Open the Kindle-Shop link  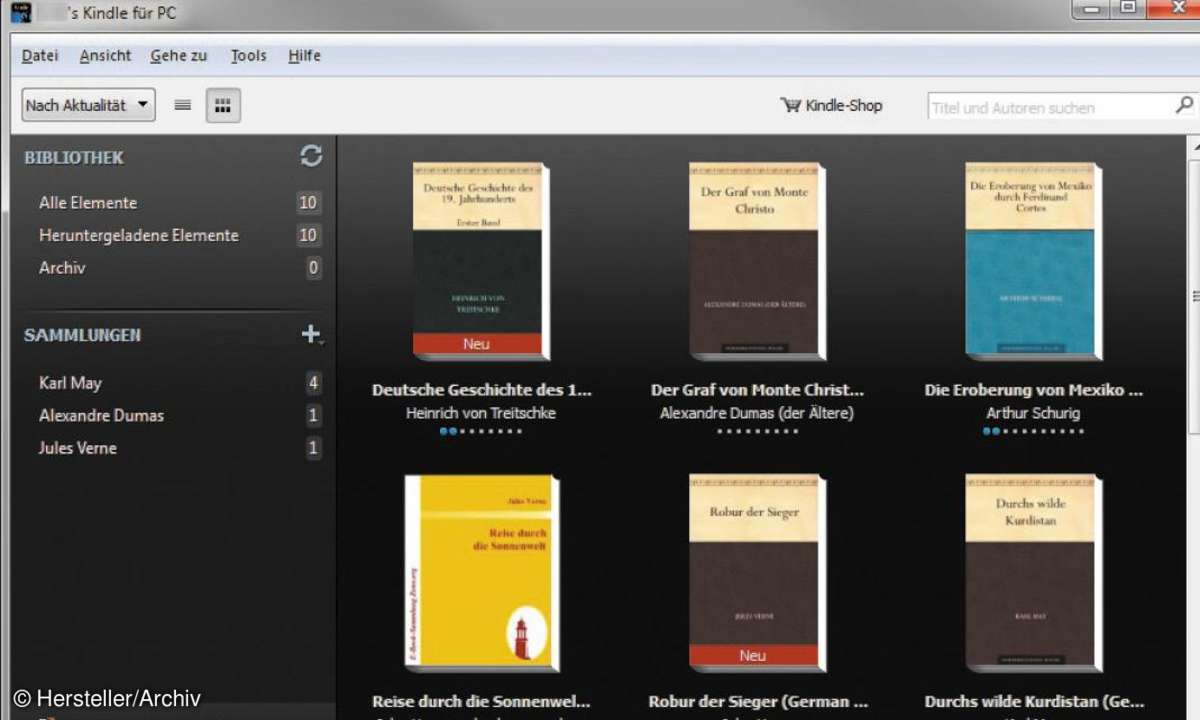point(831,105)
